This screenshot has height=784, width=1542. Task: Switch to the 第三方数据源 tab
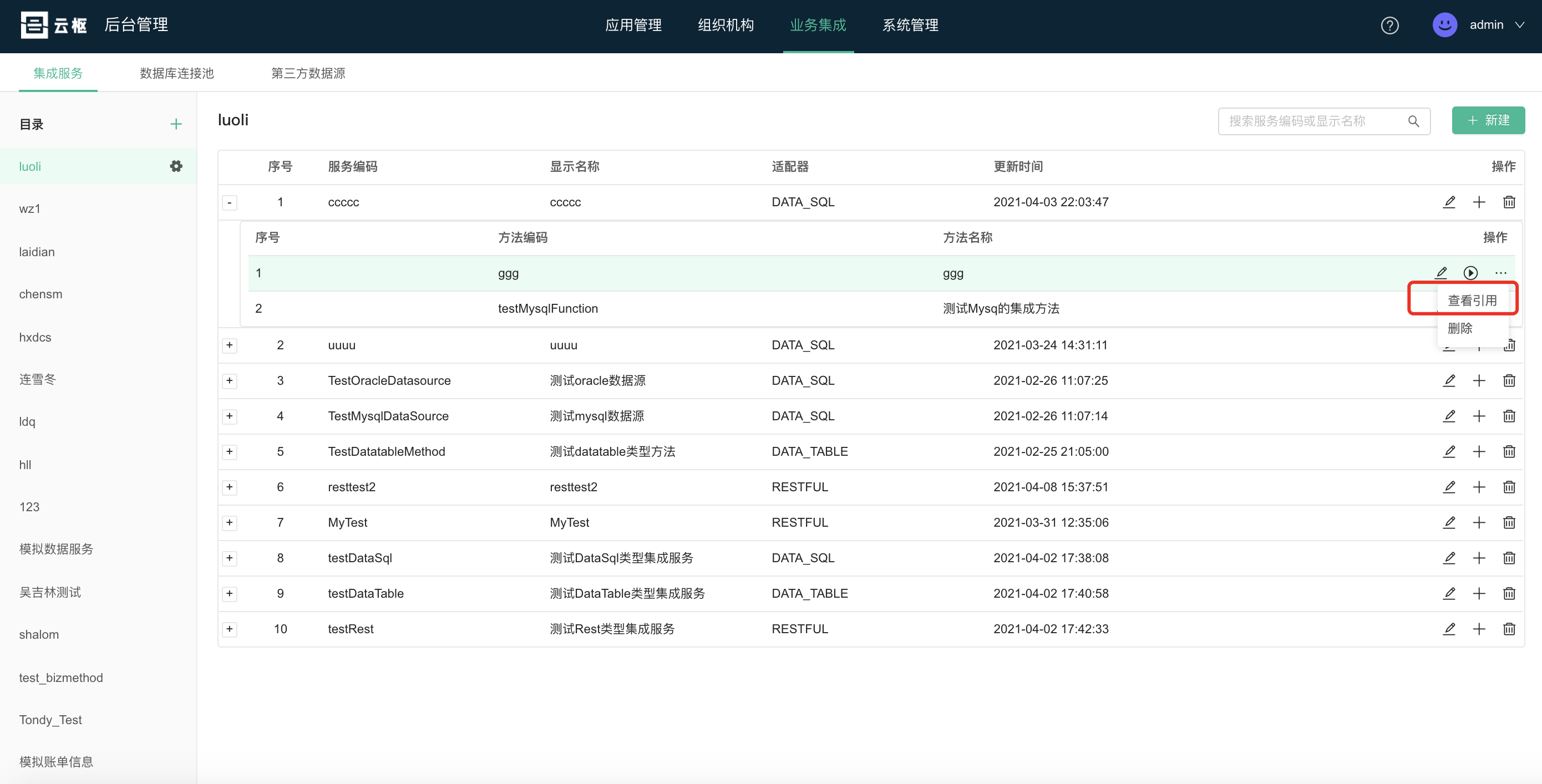308,73
